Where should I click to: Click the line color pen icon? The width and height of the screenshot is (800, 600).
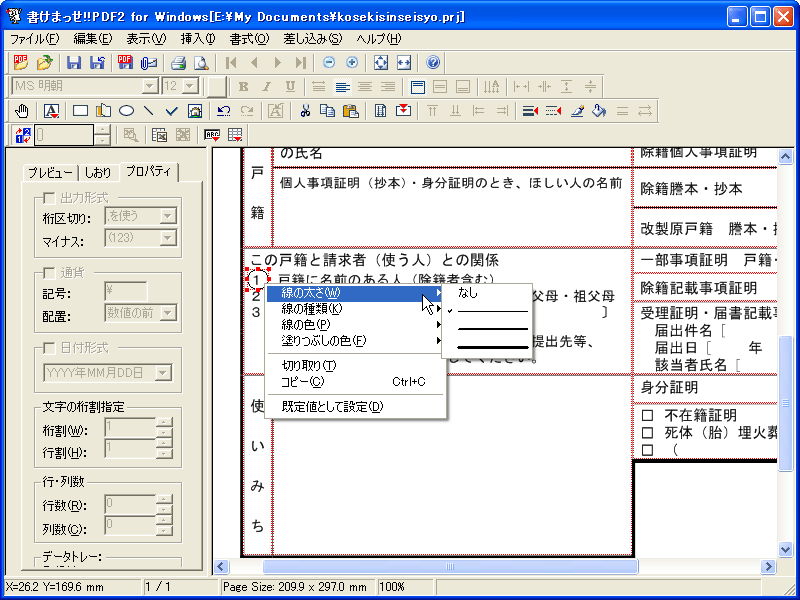(x=577, y=111)
